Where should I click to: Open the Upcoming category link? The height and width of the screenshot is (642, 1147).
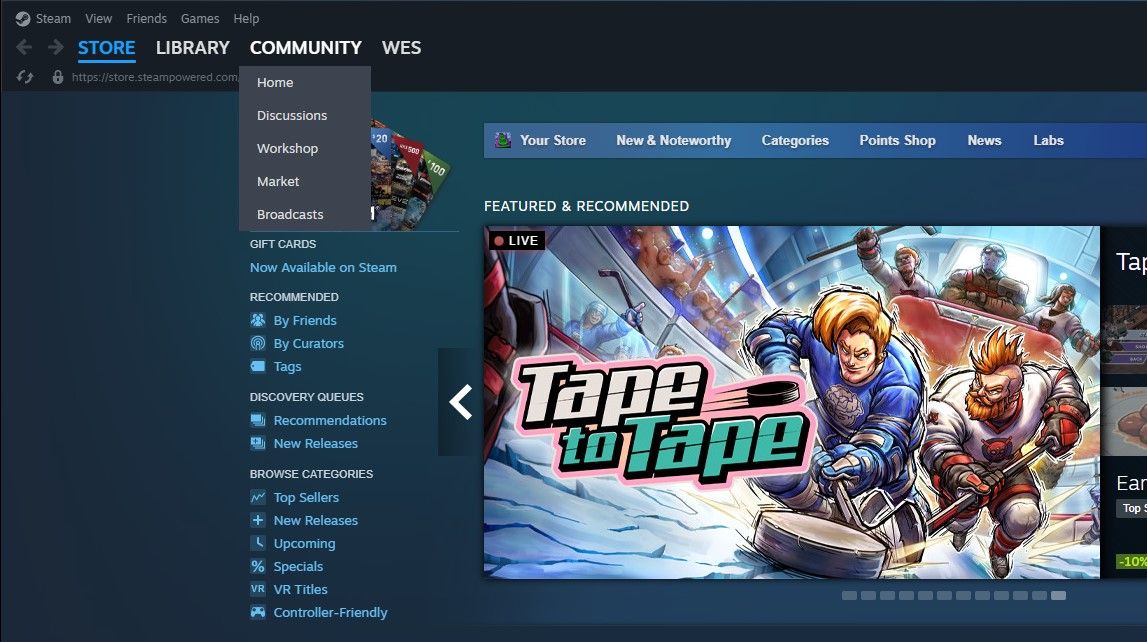click(304, 543)
